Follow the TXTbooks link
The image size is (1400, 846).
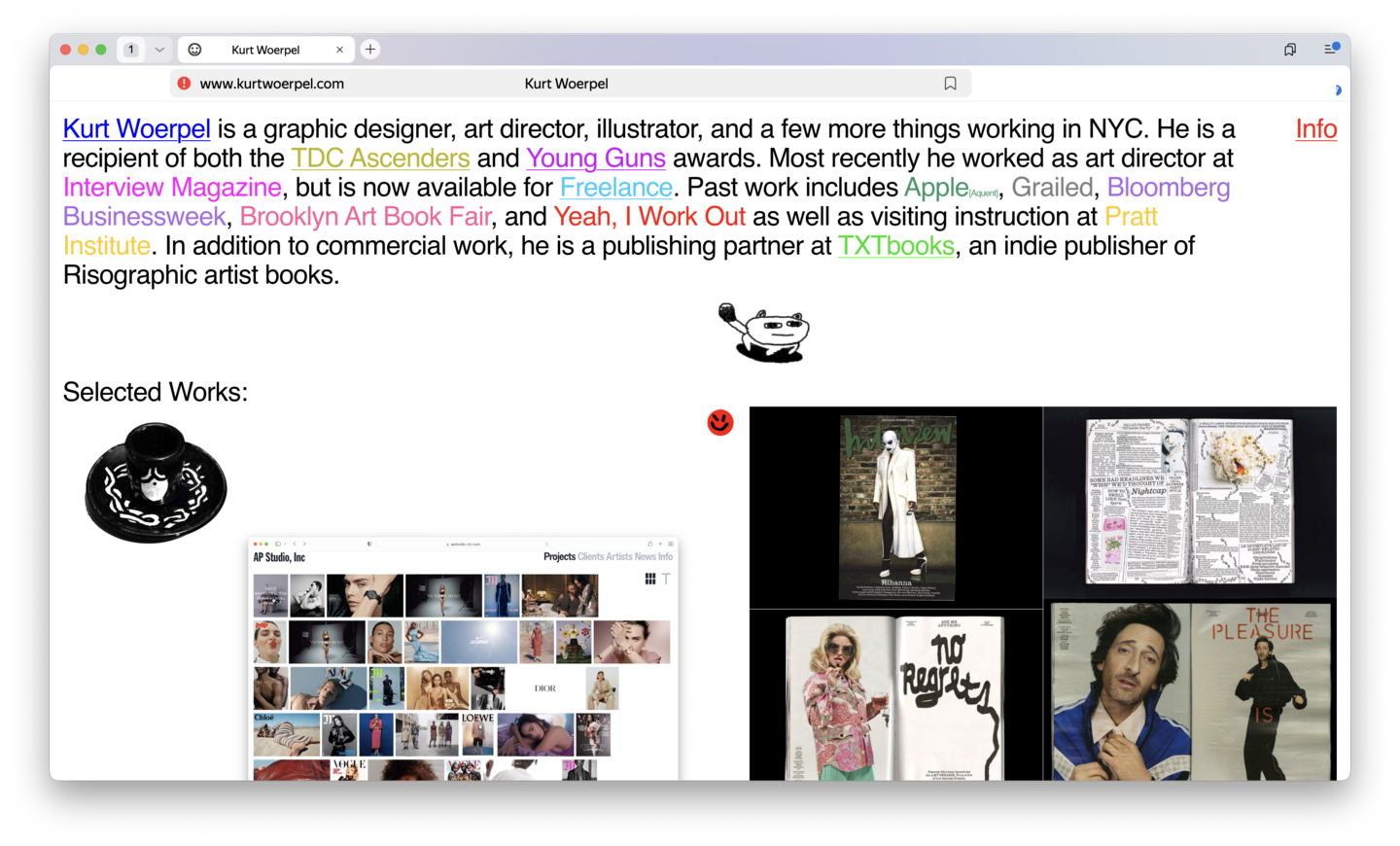click(896, 246)
